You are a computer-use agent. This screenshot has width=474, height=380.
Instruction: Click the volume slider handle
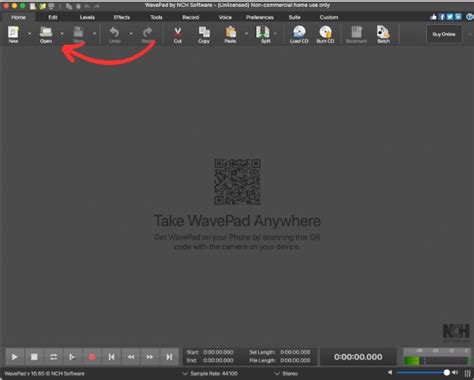click(x=447, y=372)
